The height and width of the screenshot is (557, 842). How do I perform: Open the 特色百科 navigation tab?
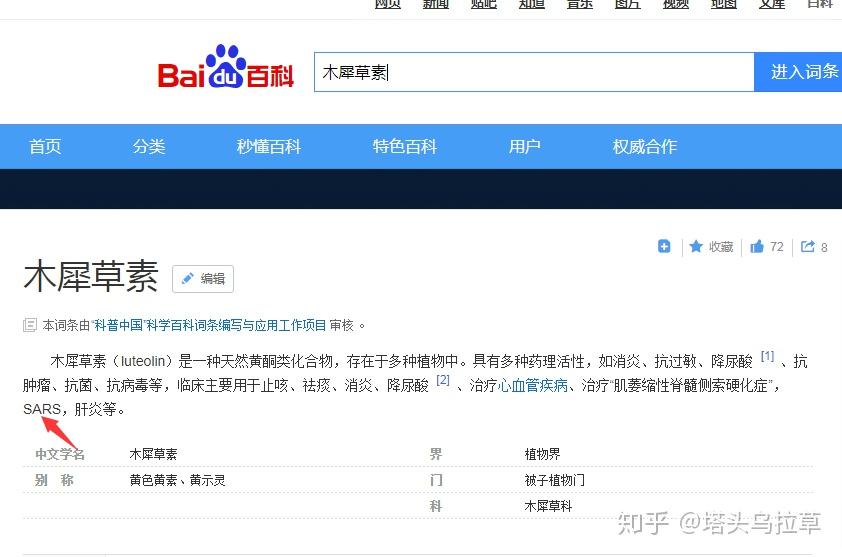tap(405, 147)
